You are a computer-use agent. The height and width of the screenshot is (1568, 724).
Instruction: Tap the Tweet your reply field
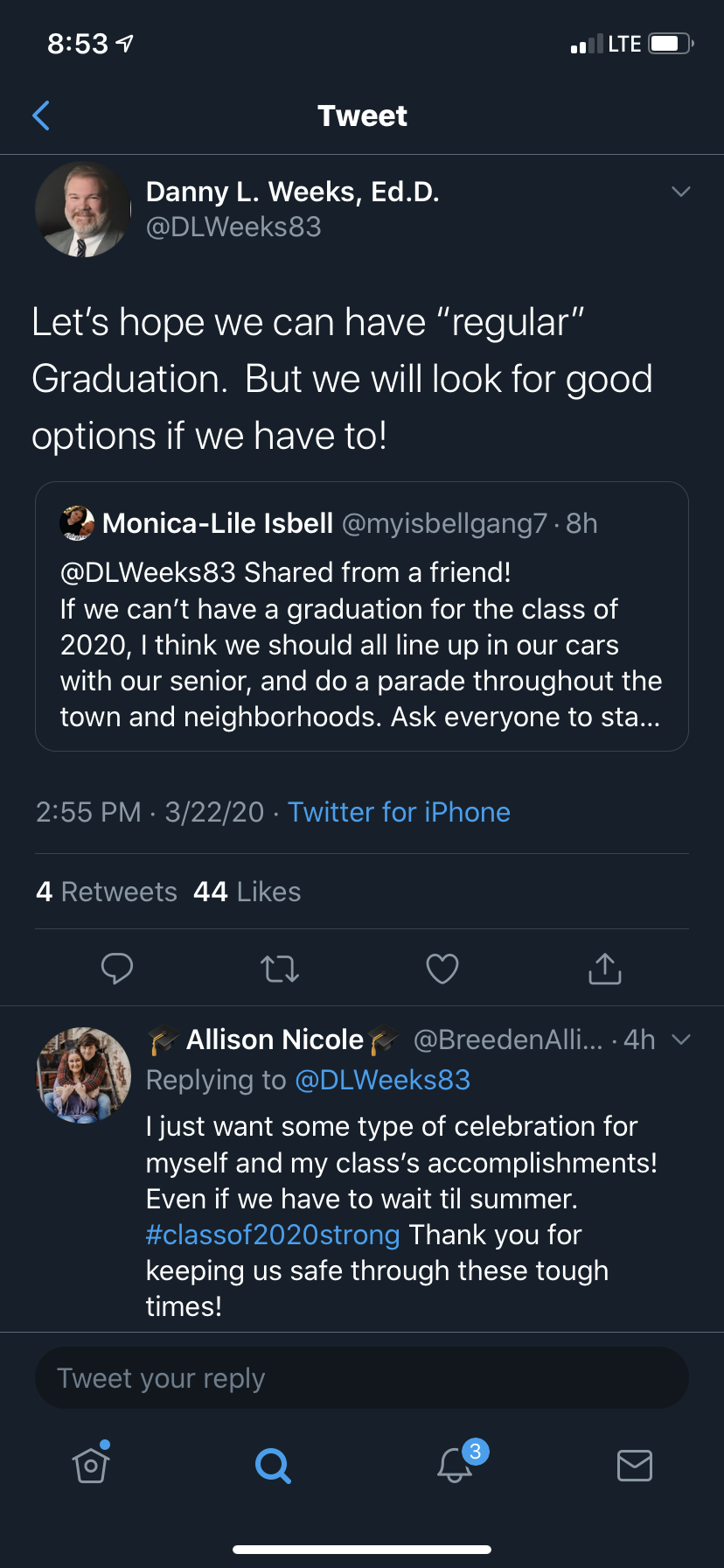point(362,1378)
